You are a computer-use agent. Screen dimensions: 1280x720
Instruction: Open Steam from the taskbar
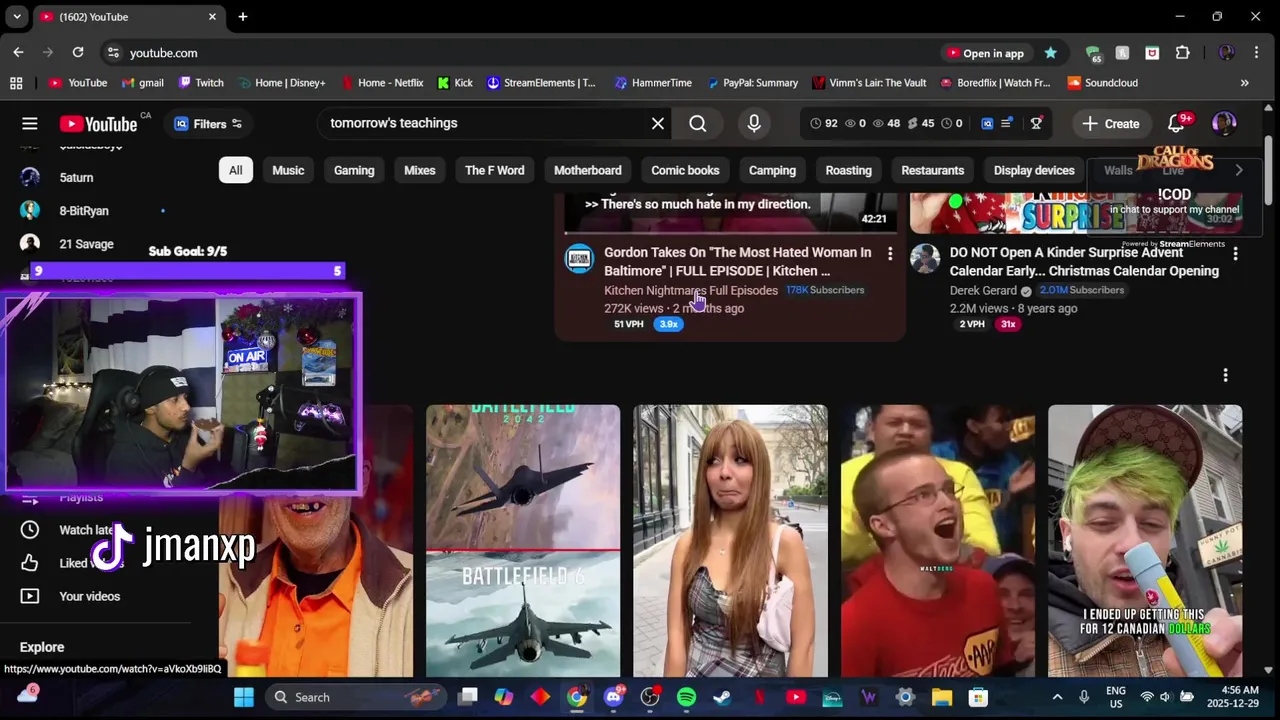tap(722, 697)
